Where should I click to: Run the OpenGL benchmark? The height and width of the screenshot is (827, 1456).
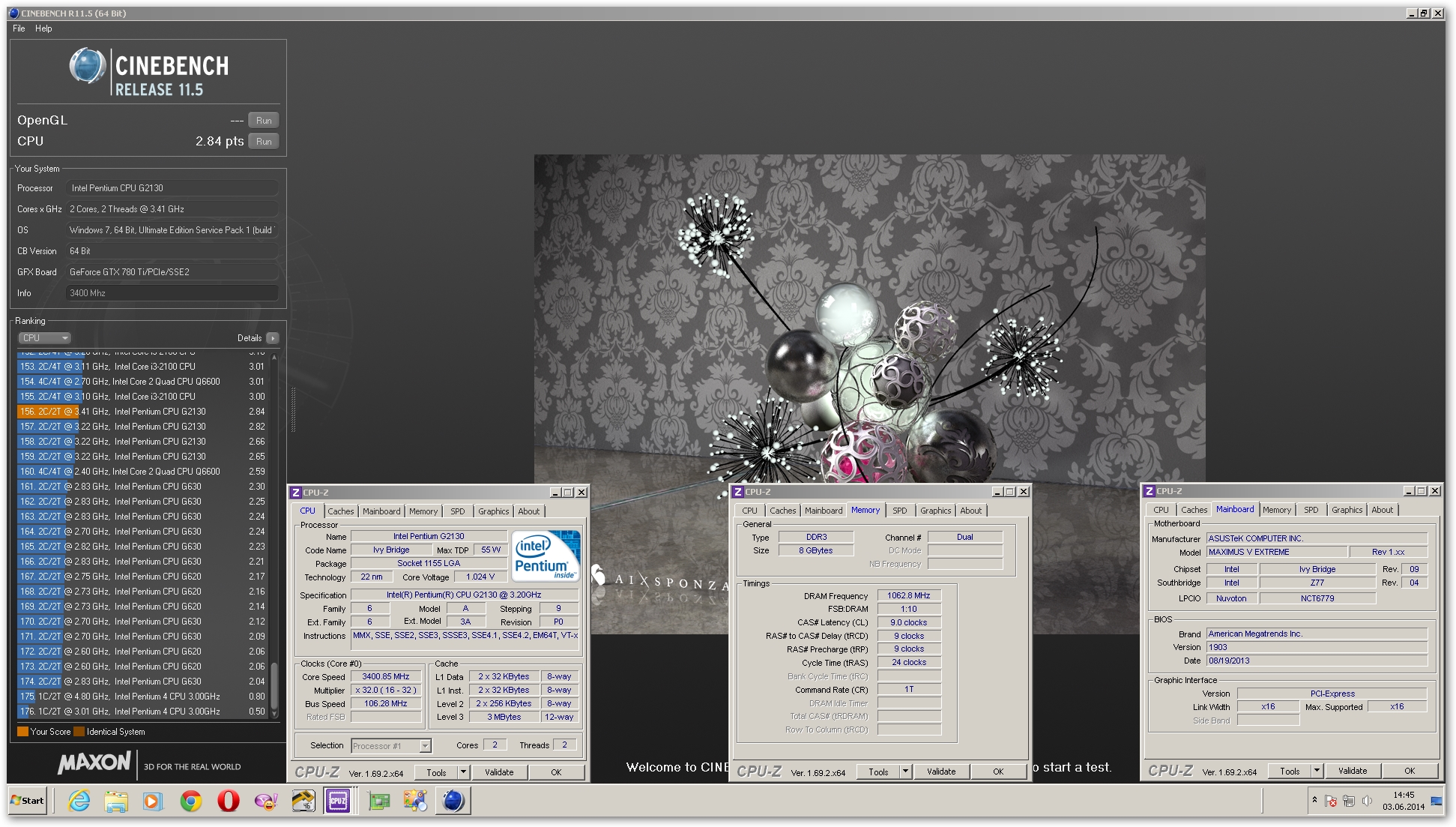point(264,121)
